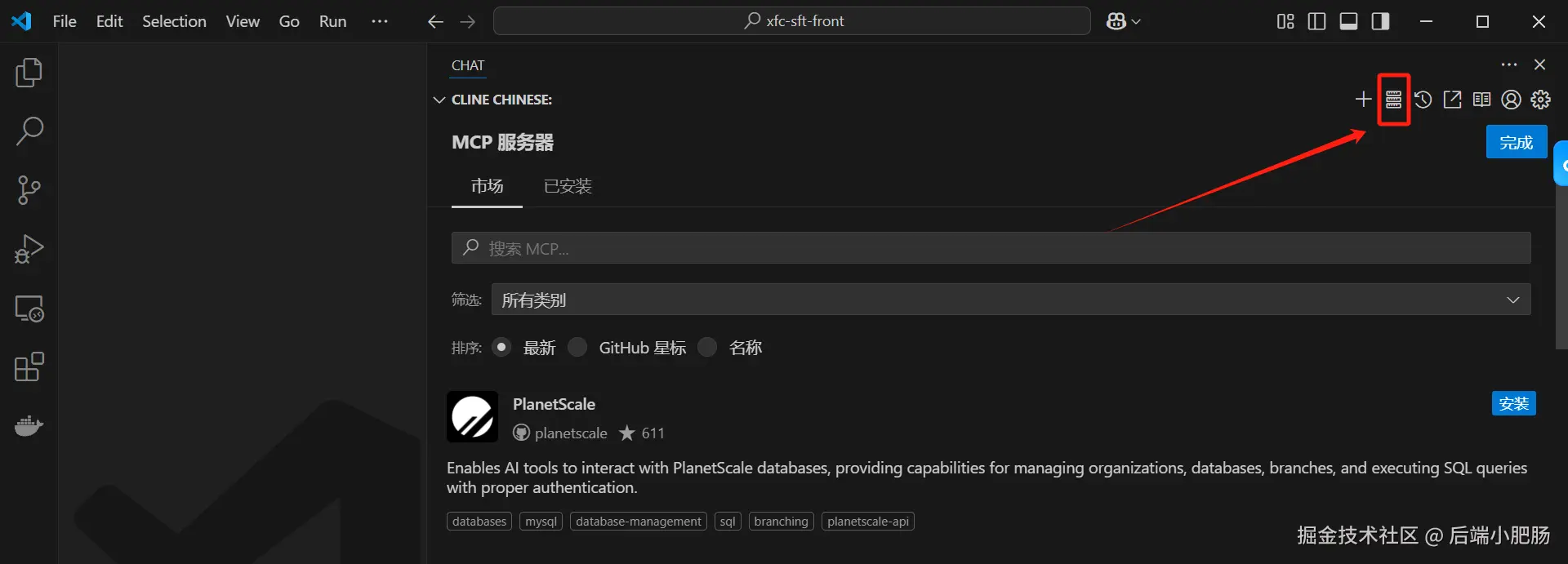1568x564 pixels.
Task: Open the Selection menu
Action: click(174, 21)
